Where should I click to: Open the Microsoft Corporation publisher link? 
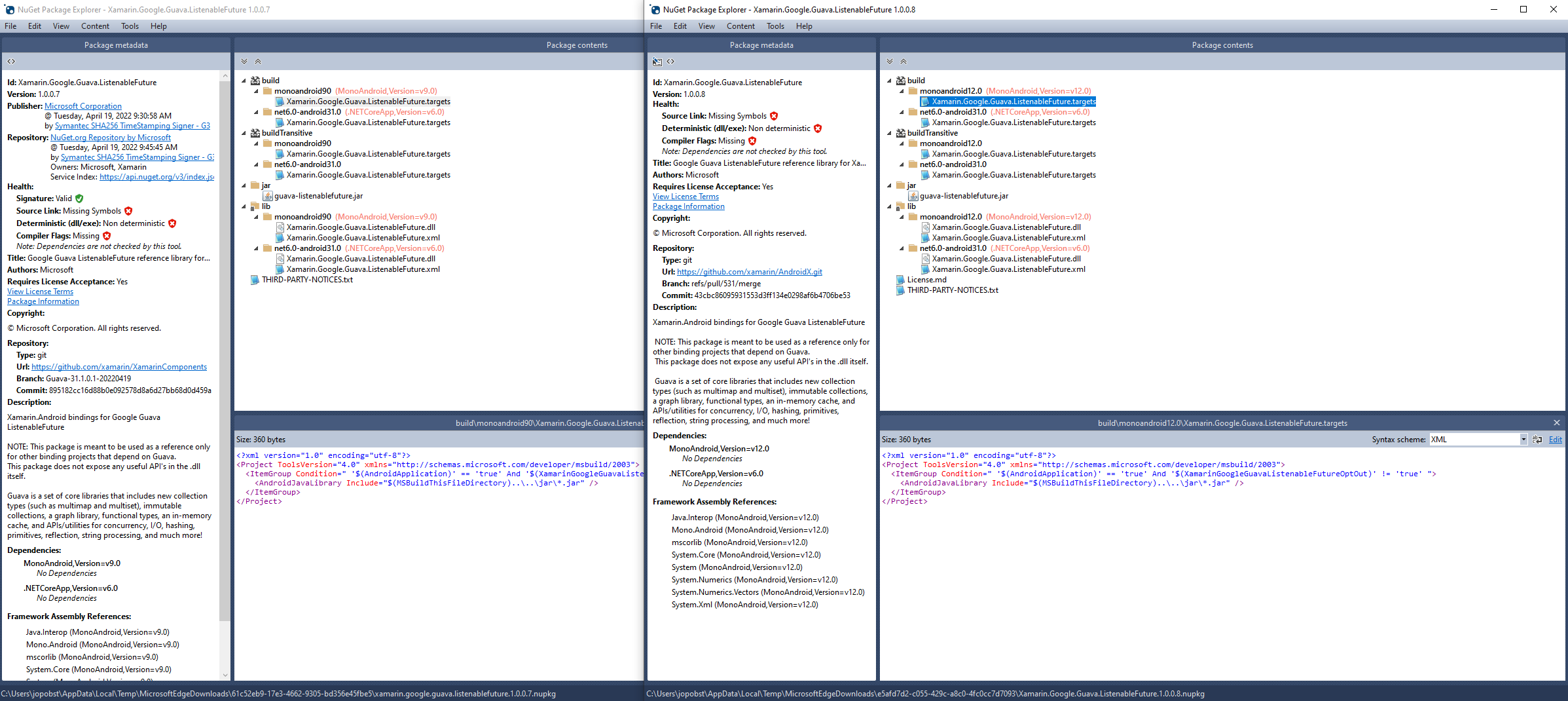(x=83, y=106)
